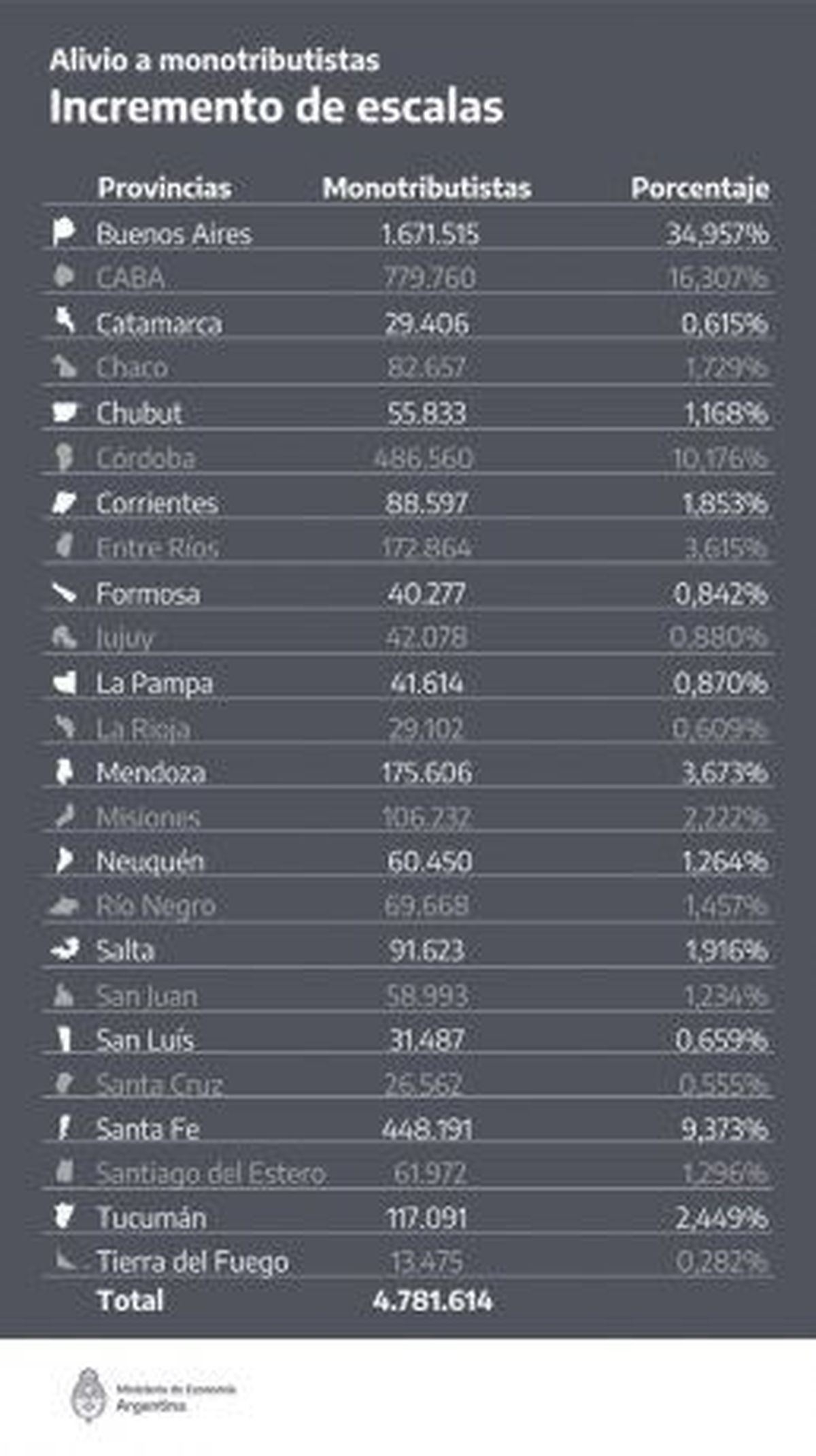Click the Corrientes province shape icon

pos(64,503)
